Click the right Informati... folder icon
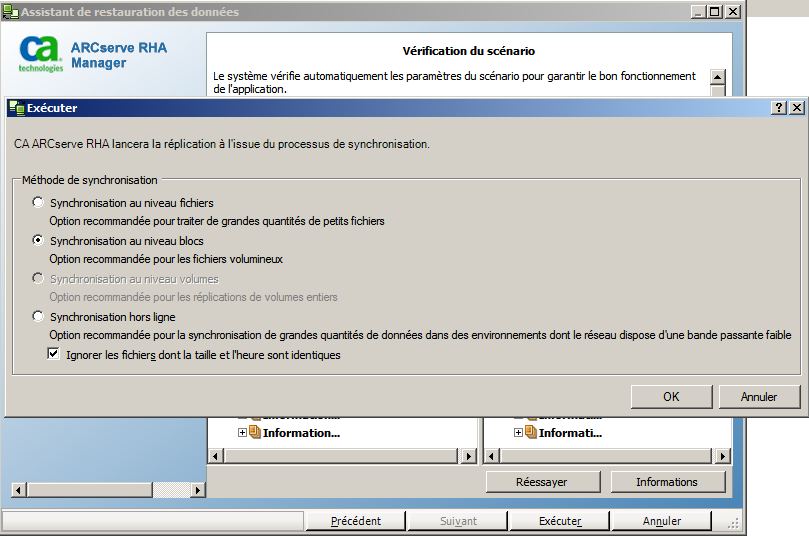 [531, 432]
